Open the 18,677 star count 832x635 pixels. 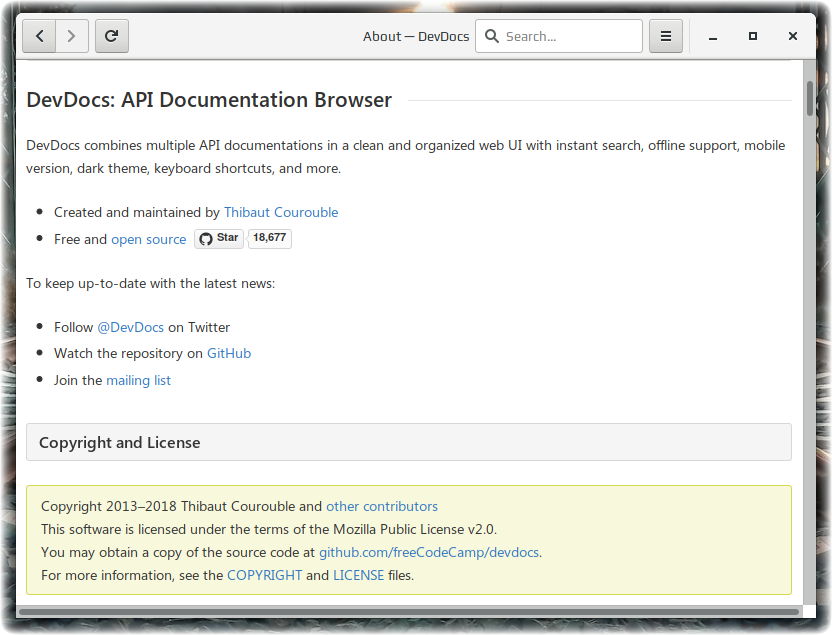(x=270, y=238)
